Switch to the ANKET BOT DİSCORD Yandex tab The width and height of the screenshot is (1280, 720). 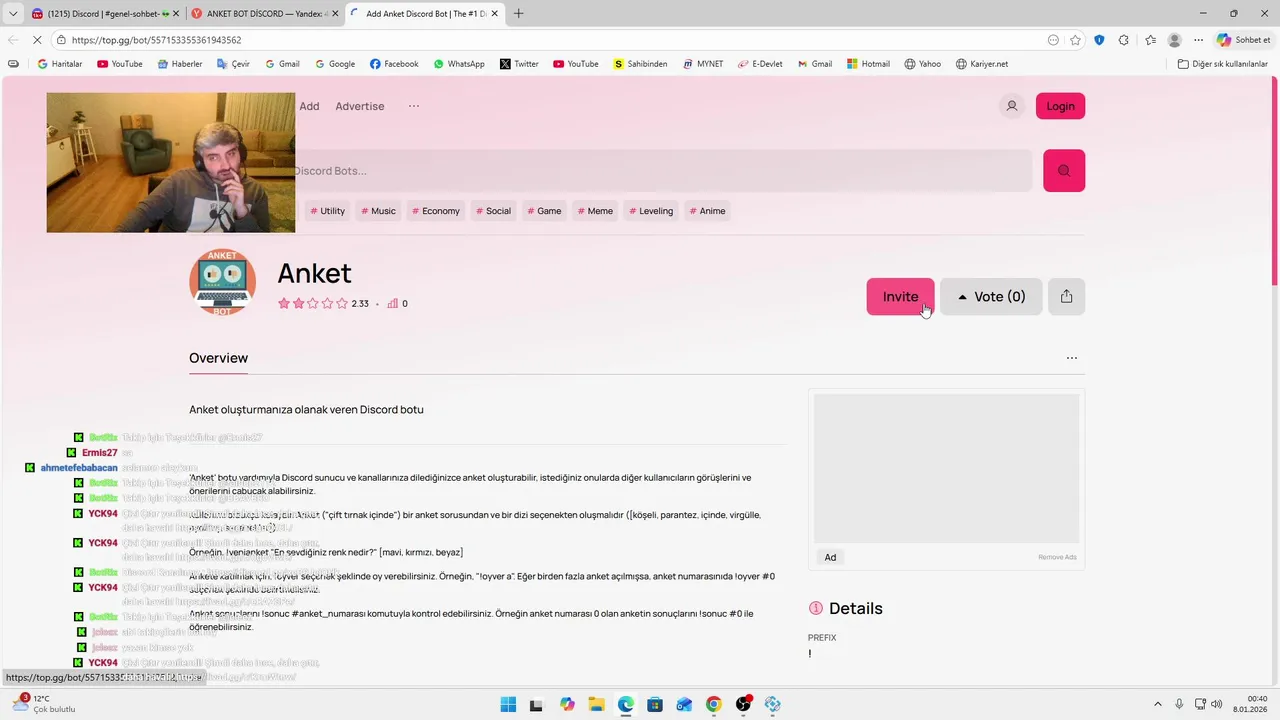coord(264,14)
